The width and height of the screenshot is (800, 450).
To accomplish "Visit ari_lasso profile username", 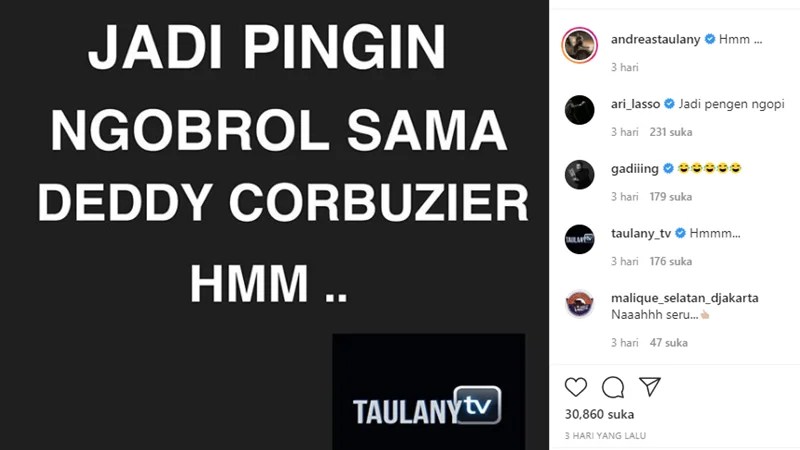I will point(635,104).
